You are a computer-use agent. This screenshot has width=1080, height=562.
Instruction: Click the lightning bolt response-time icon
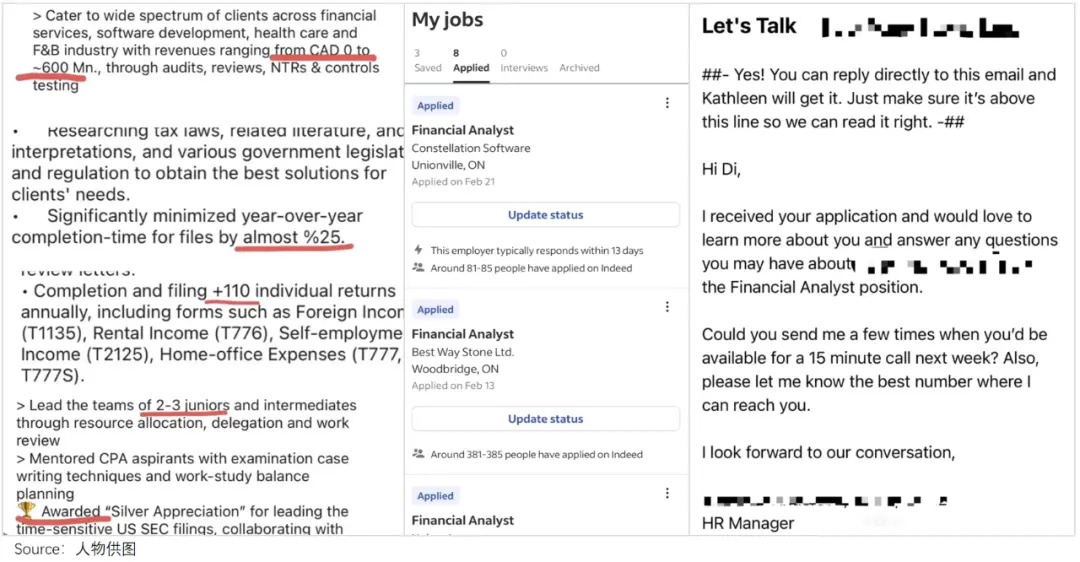click(418, 250)
